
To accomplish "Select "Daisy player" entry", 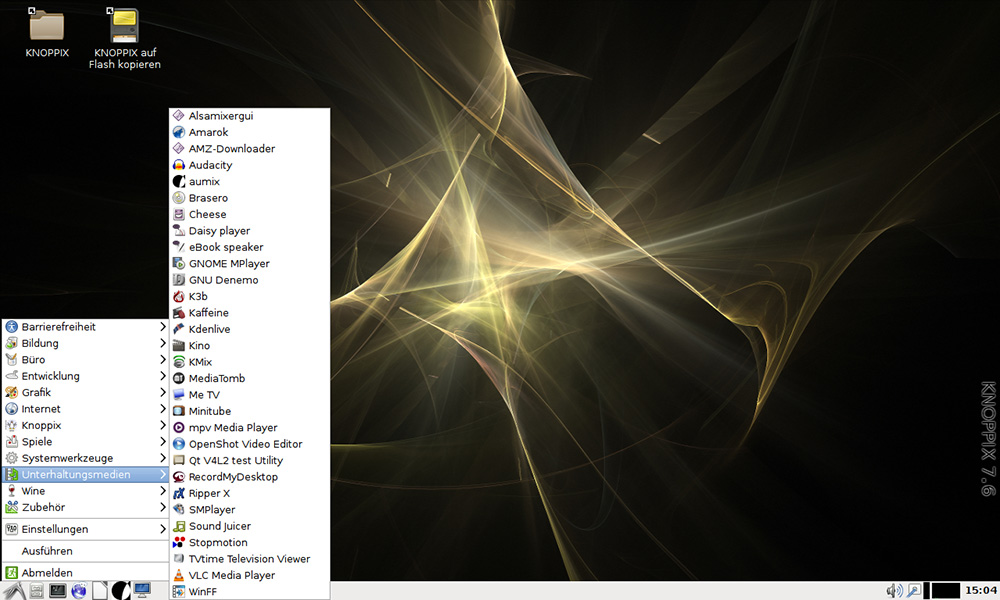I will 250,231.
